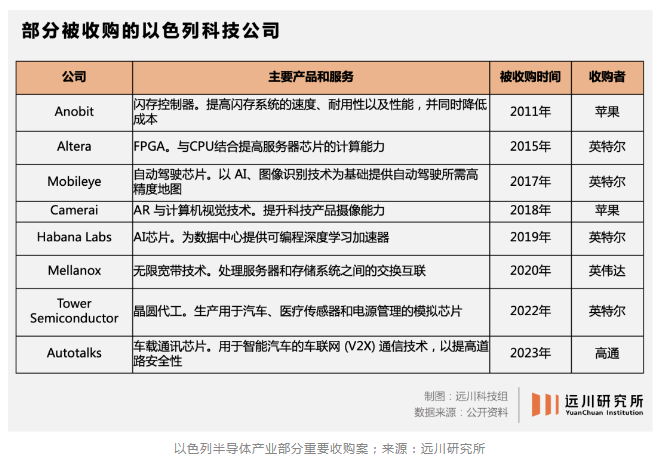Click the YuanChuan Institution subtitle text
The width and height of the screenshot is (664, 462).
(x=604, y=412)
